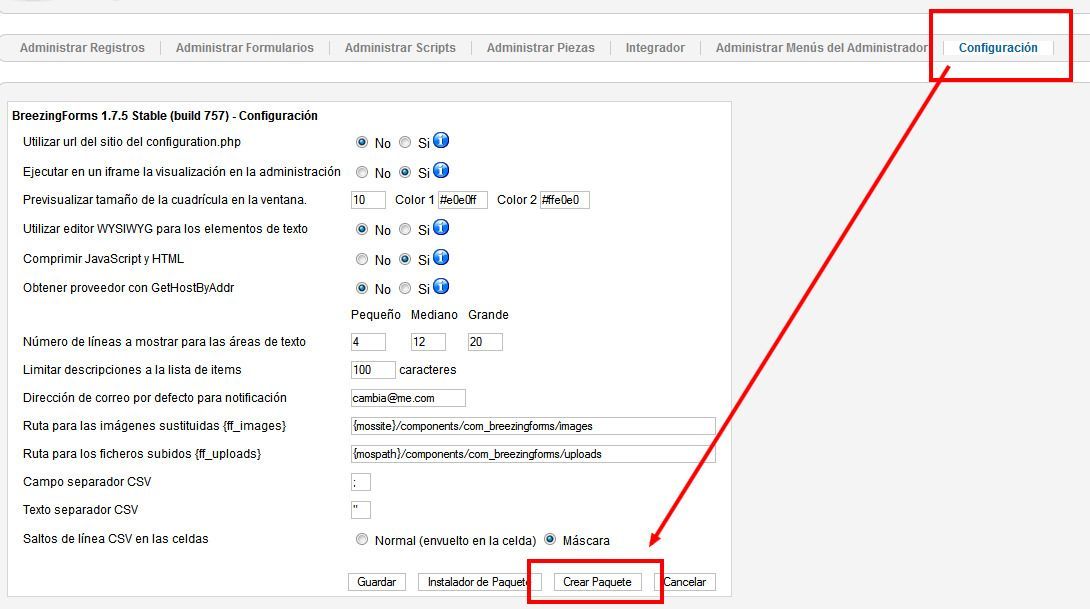Edit Color 2 value field #ffe0e0
The height and width of the screenshot is (609, 1090).
tap(564, 200)
